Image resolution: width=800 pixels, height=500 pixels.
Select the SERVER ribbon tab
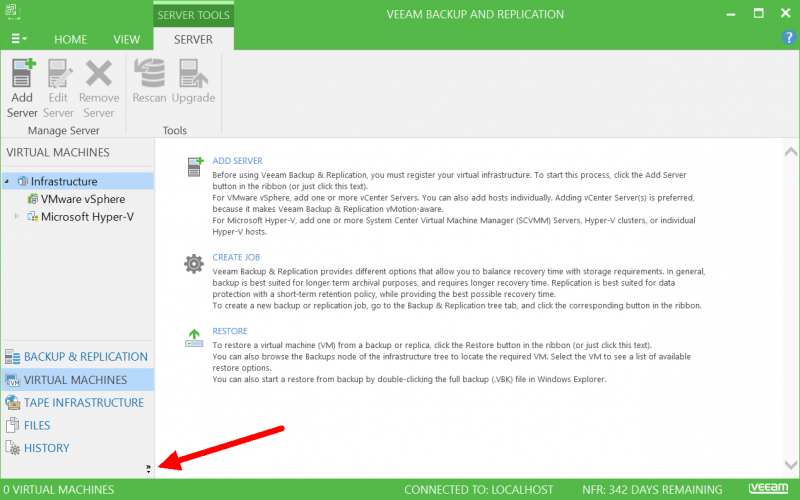[193, 39]
